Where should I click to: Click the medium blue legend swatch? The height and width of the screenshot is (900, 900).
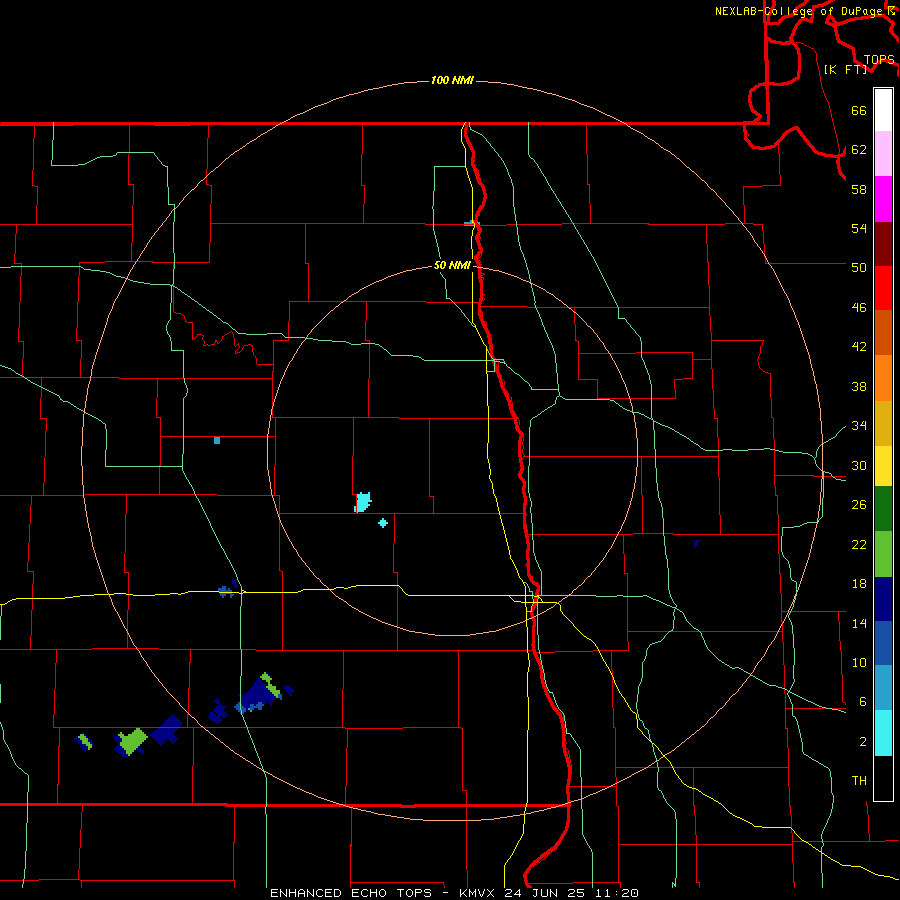[x=883, y=643]
